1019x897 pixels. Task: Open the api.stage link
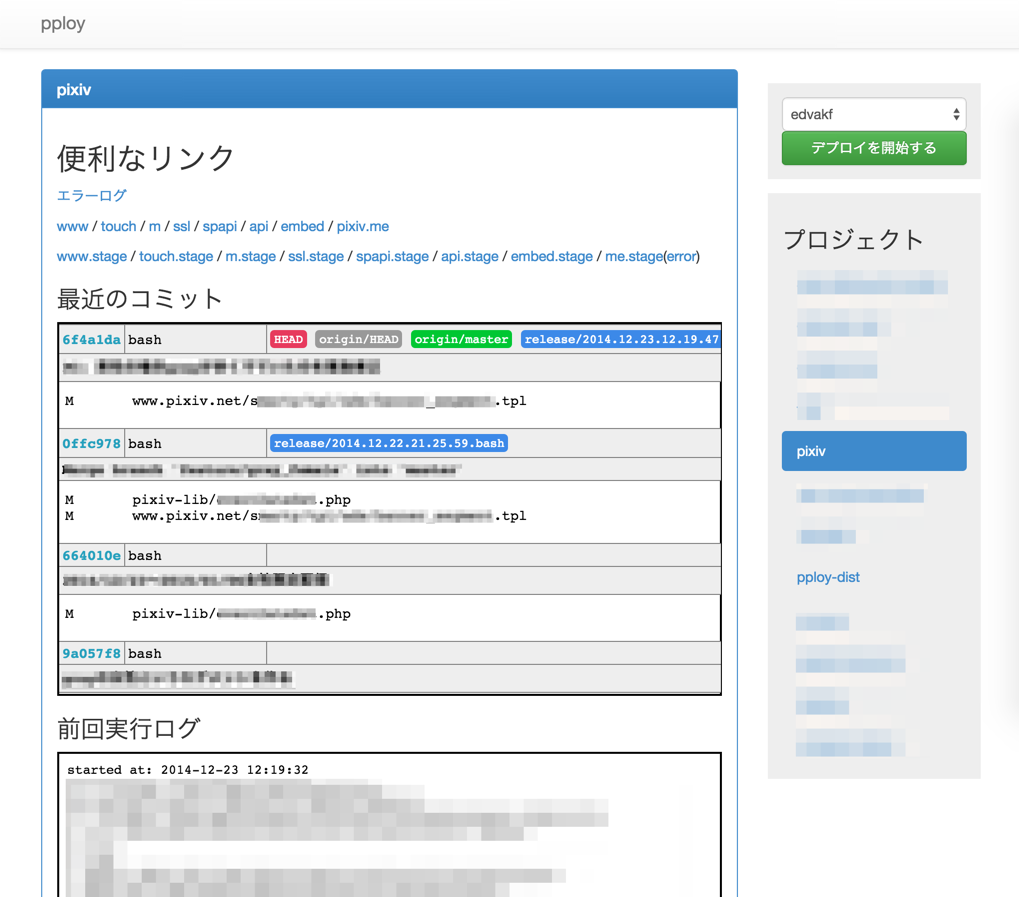(470, 256)
